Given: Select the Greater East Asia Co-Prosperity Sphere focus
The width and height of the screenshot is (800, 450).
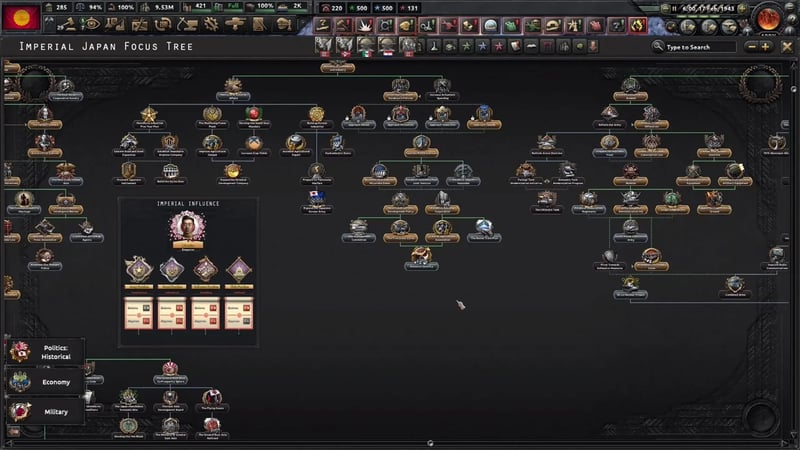Looking at the screenshot, I should click(170, 371).
